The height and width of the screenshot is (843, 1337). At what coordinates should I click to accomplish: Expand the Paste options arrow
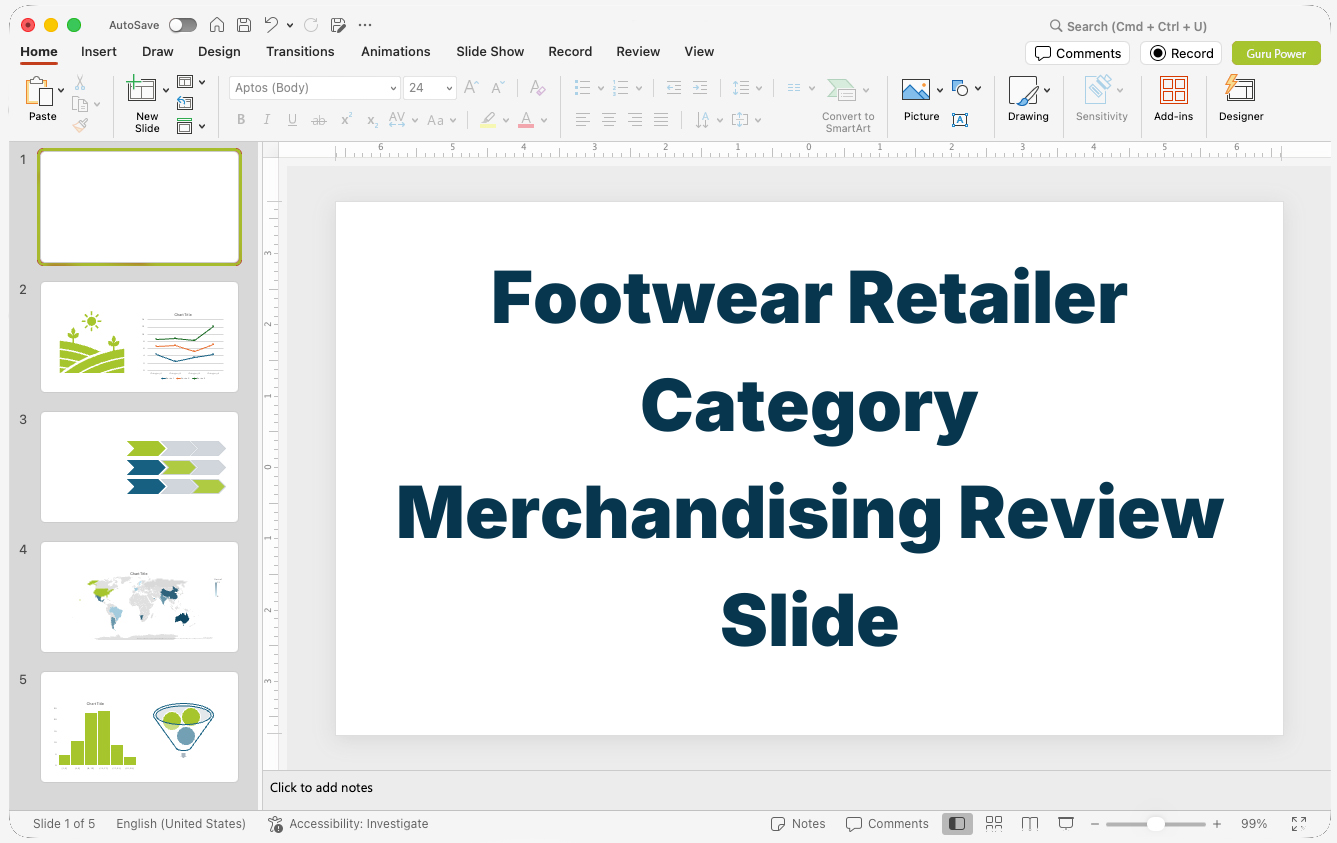61,91
